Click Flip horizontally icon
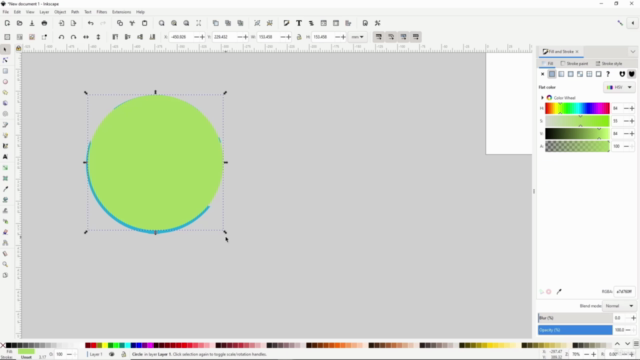This screenshot has height=360, width=640. tap(86, 37)
